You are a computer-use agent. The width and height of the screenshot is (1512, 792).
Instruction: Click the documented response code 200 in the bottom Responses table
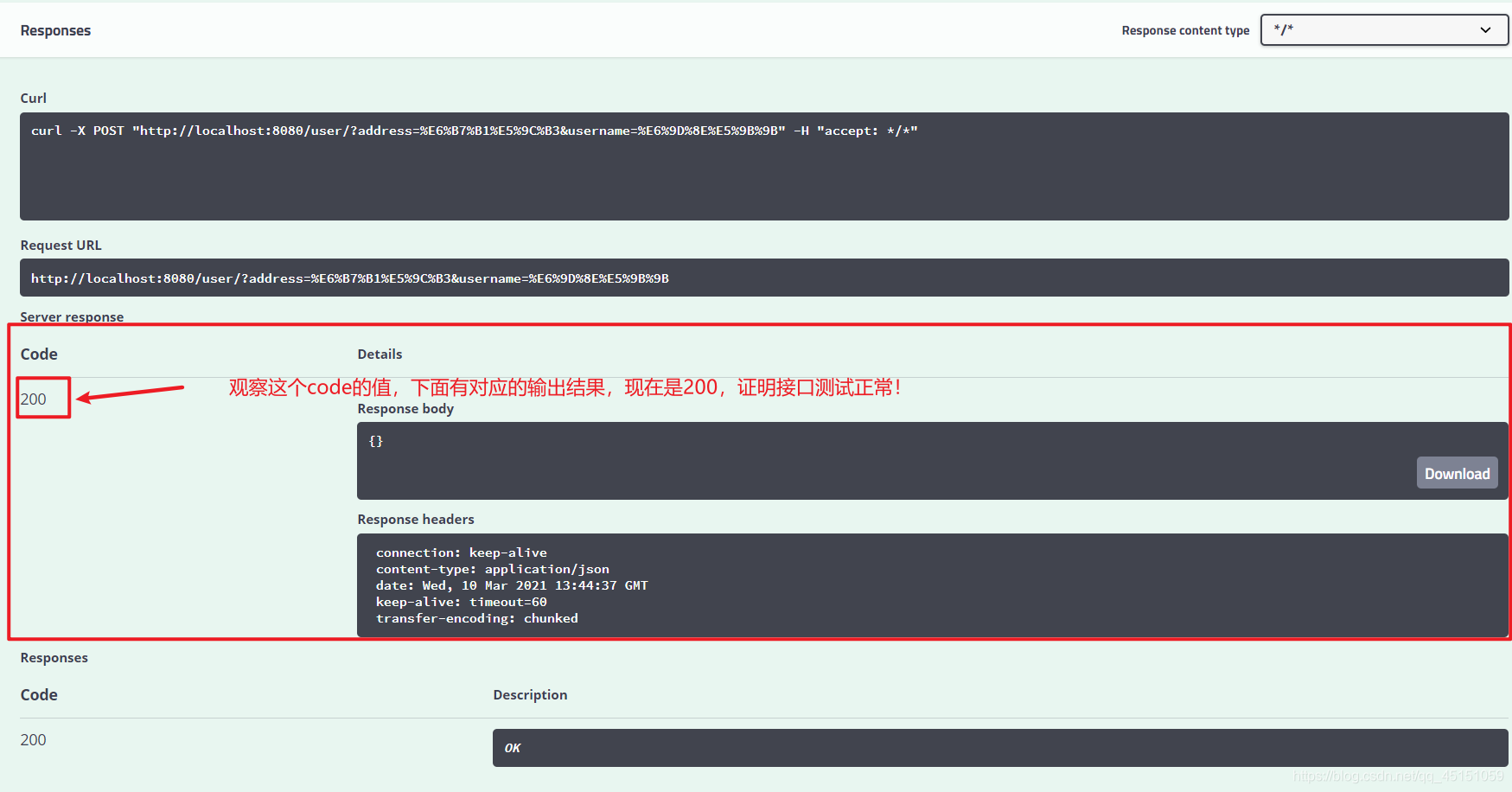click(x=34, y=740)
